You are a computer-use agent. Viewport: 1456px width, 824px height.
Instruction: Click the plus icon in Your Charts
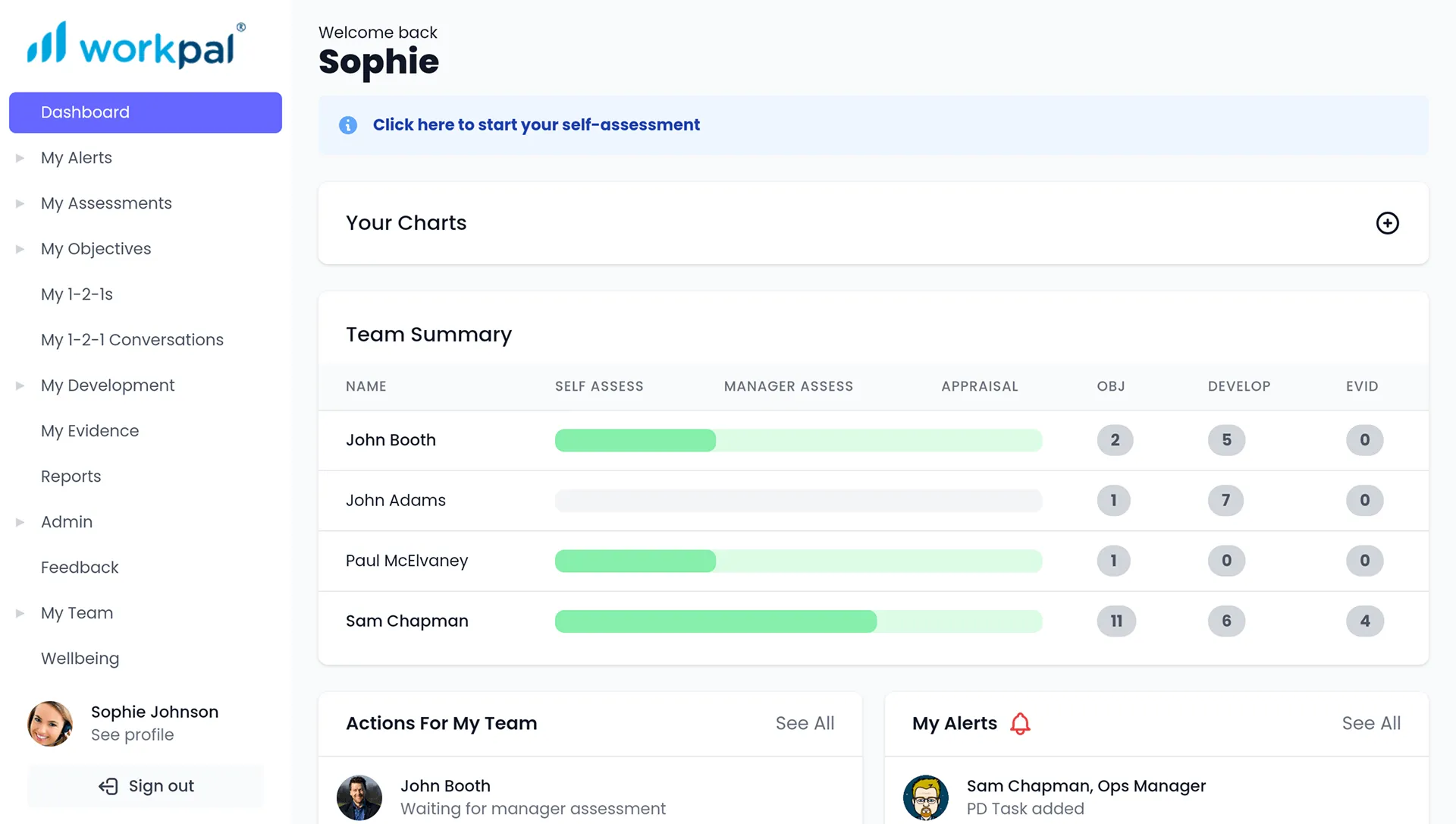click(1387, 223)
